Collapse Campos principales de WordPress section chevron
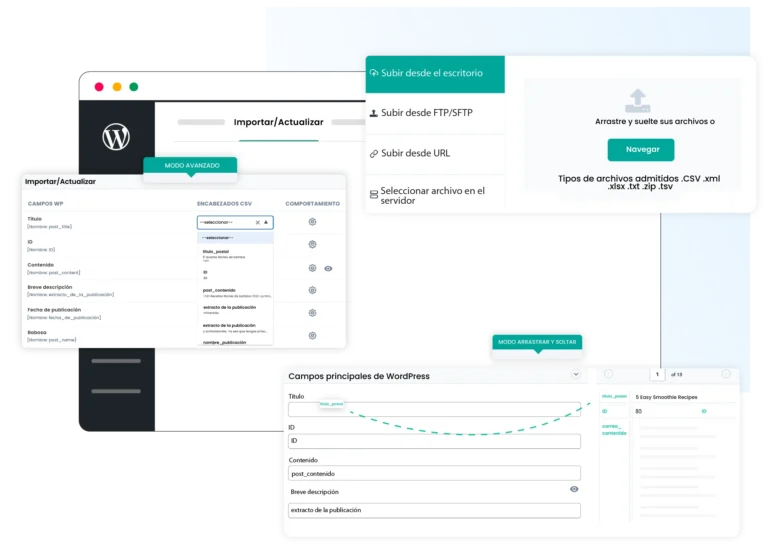The width and height of the screenshot is (768, 548). point(576,375)
